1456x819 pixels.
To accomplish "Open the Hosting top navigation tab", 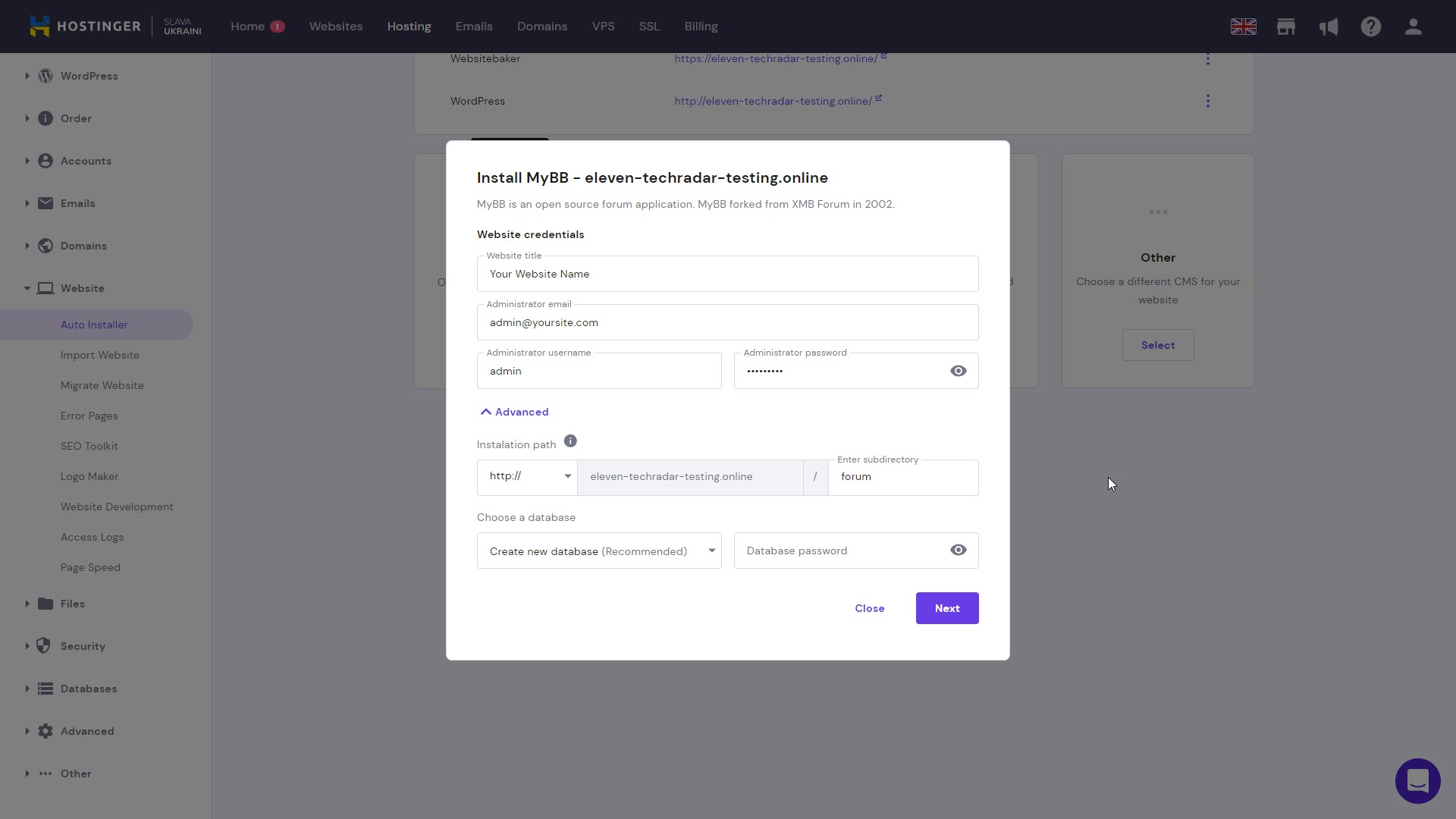I will [x=409, y=27].
